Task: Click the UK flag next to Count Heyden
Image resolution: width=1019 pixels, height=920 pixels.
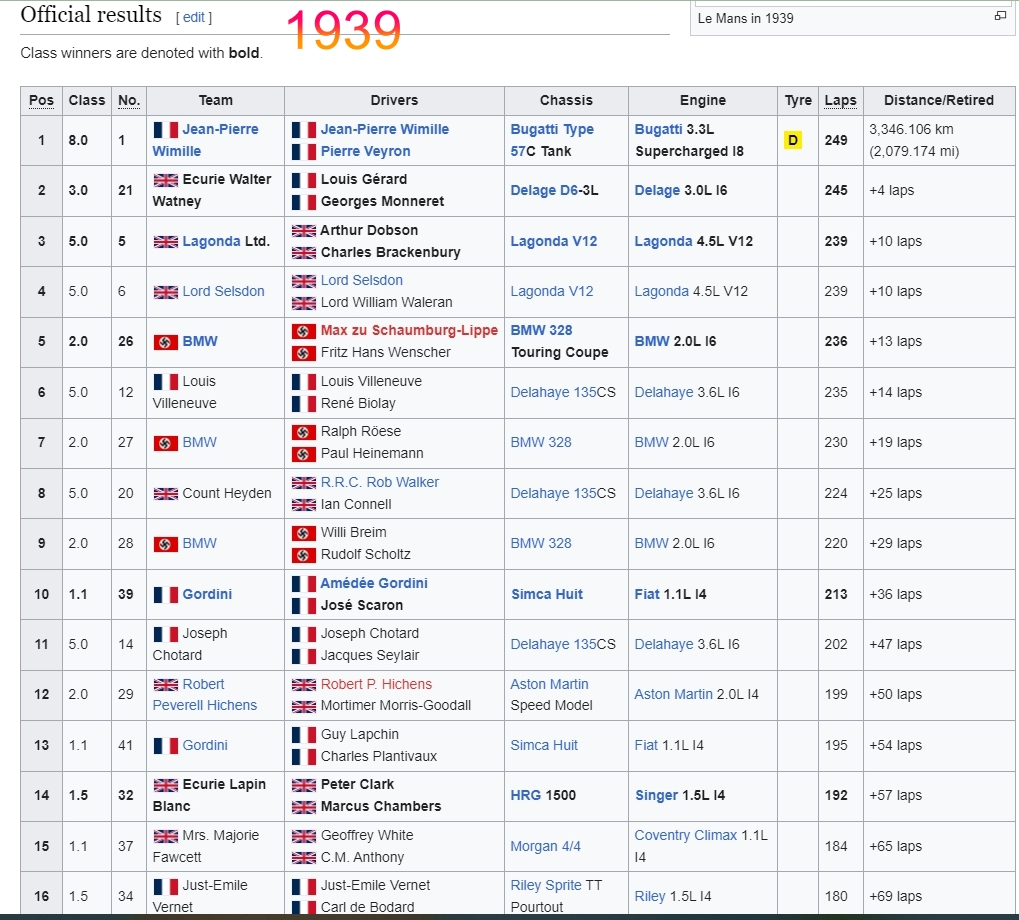Action: pos(166,494)
